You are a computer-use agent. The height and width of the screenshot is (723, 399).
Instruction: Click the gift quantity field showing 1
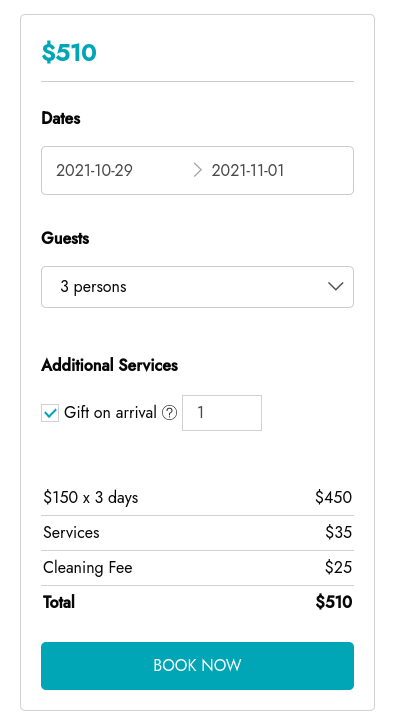coord(222,413)
